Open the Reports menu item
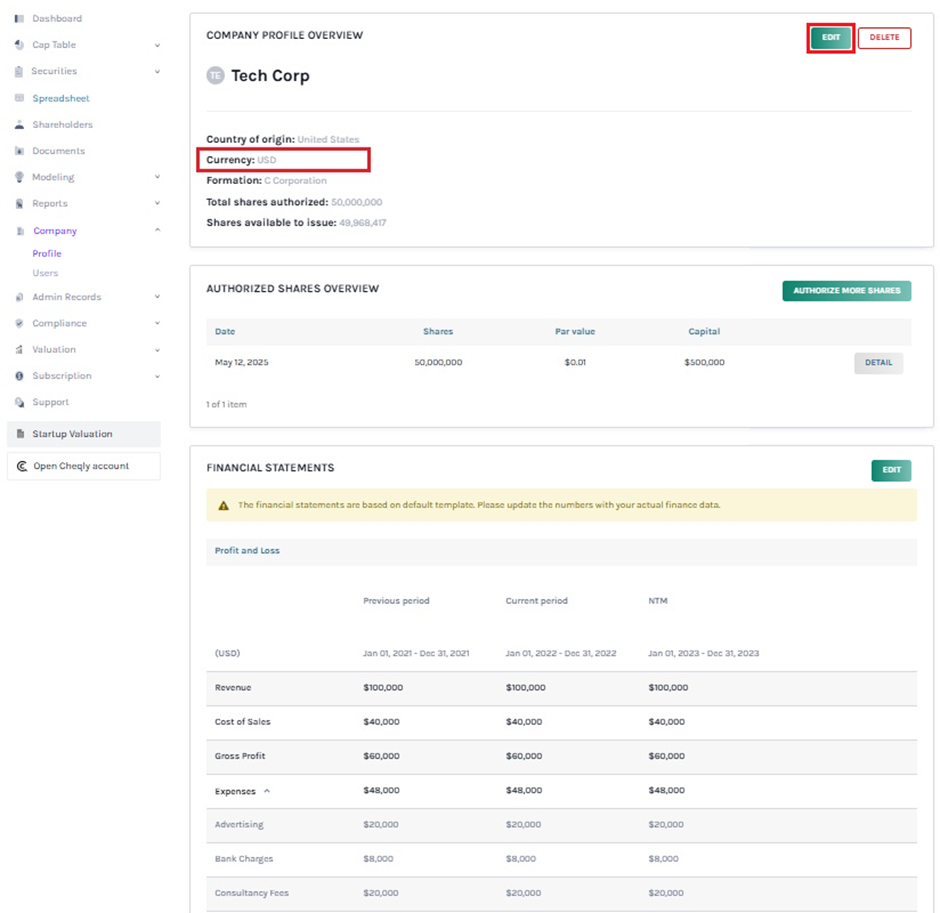 (50, 204)
